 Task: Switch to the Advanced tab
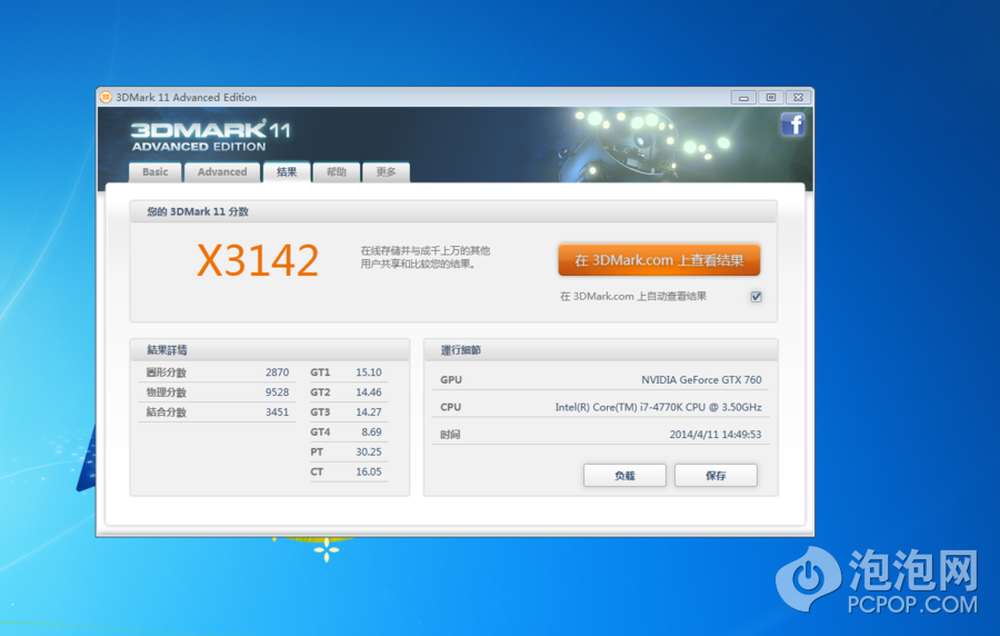coord(222,172)
